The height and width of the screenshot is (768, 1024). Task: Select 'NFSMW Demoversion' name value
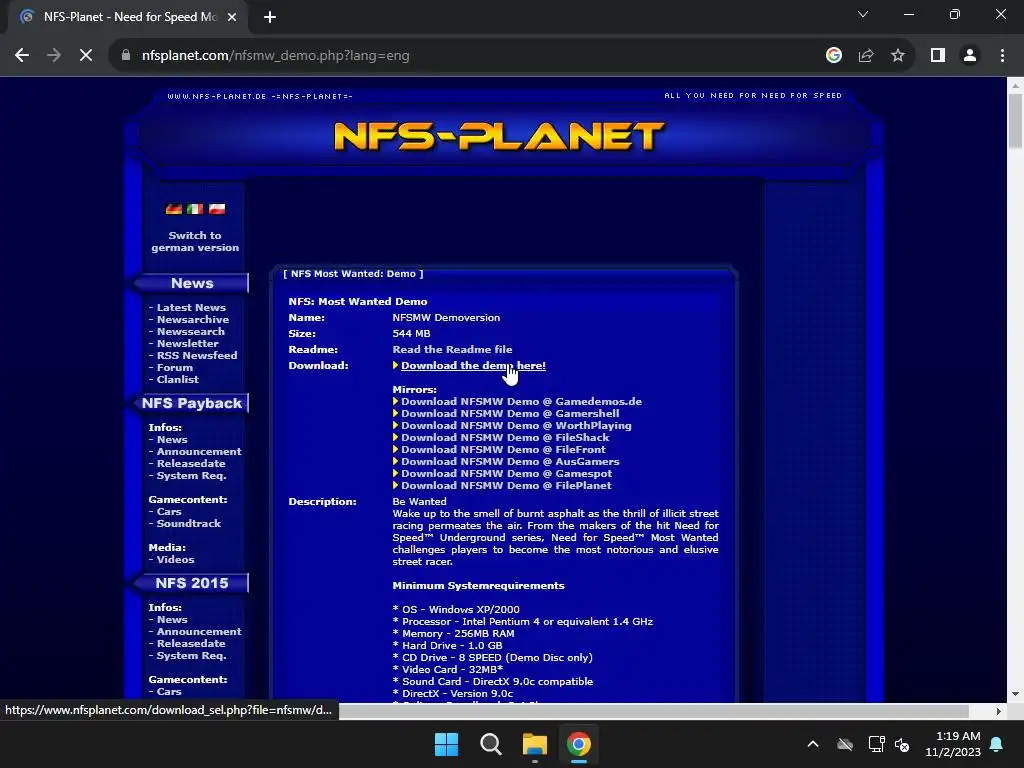tap(446, 317)
